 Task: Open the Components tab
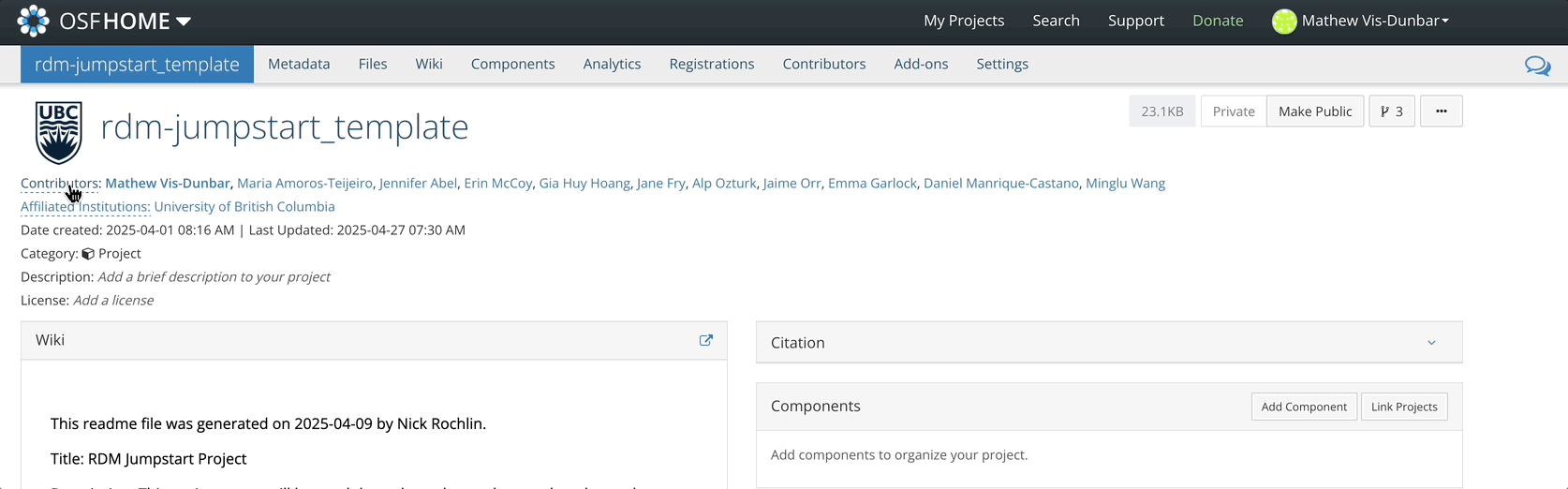[512, 64]
